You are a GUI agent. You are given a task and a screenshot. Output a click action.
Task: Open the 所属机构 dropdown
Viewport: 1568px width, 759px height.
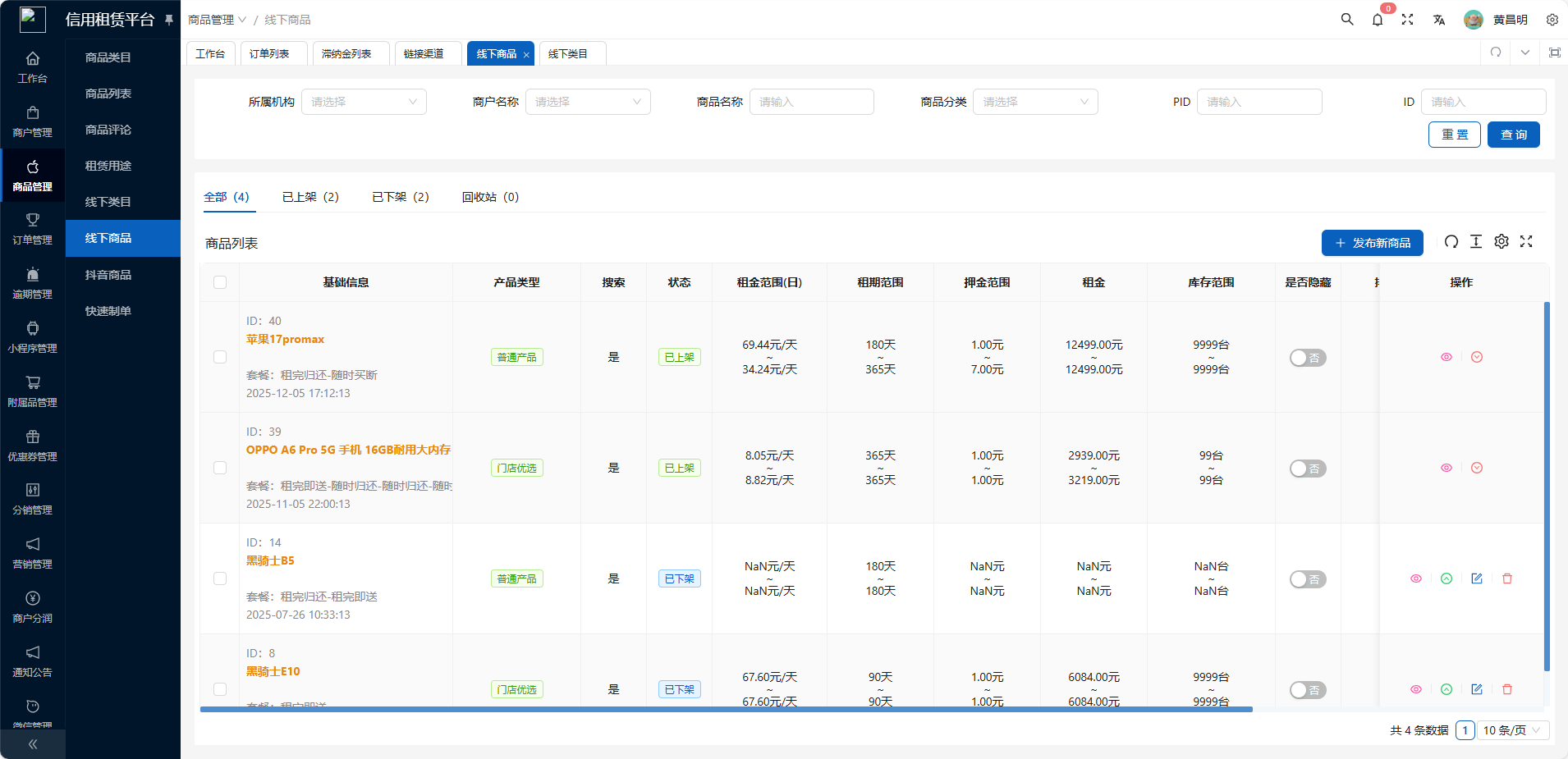point(364,102)
